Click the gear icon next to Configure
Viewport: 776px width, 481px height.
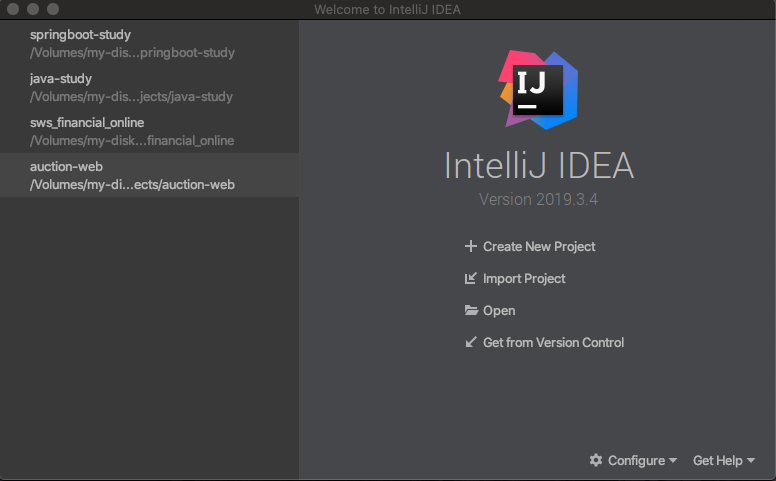pyautogui.click(x=596, y=461)
